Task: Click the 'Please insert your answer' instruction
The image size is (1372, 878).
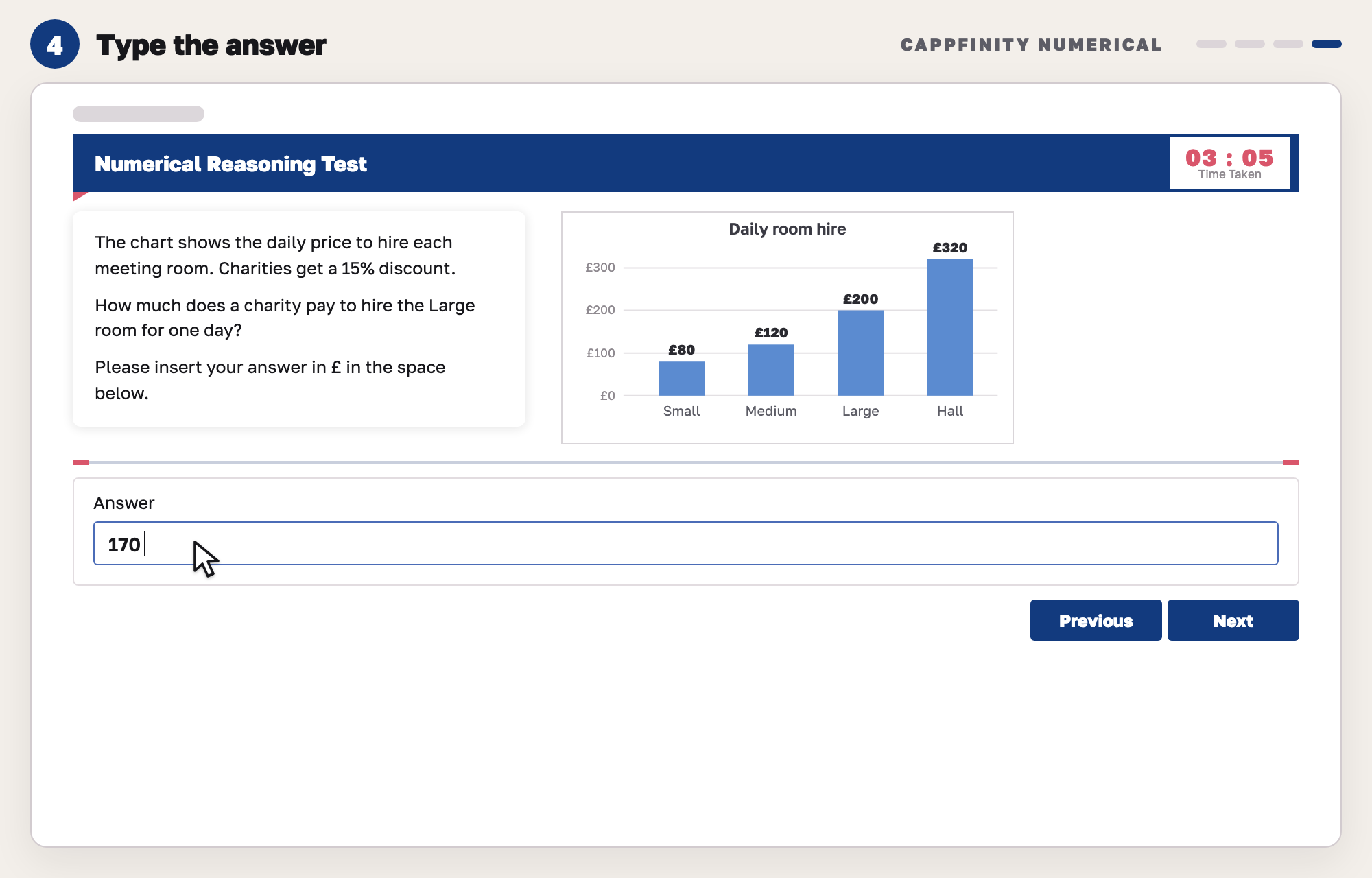Action: click(270, 380)
